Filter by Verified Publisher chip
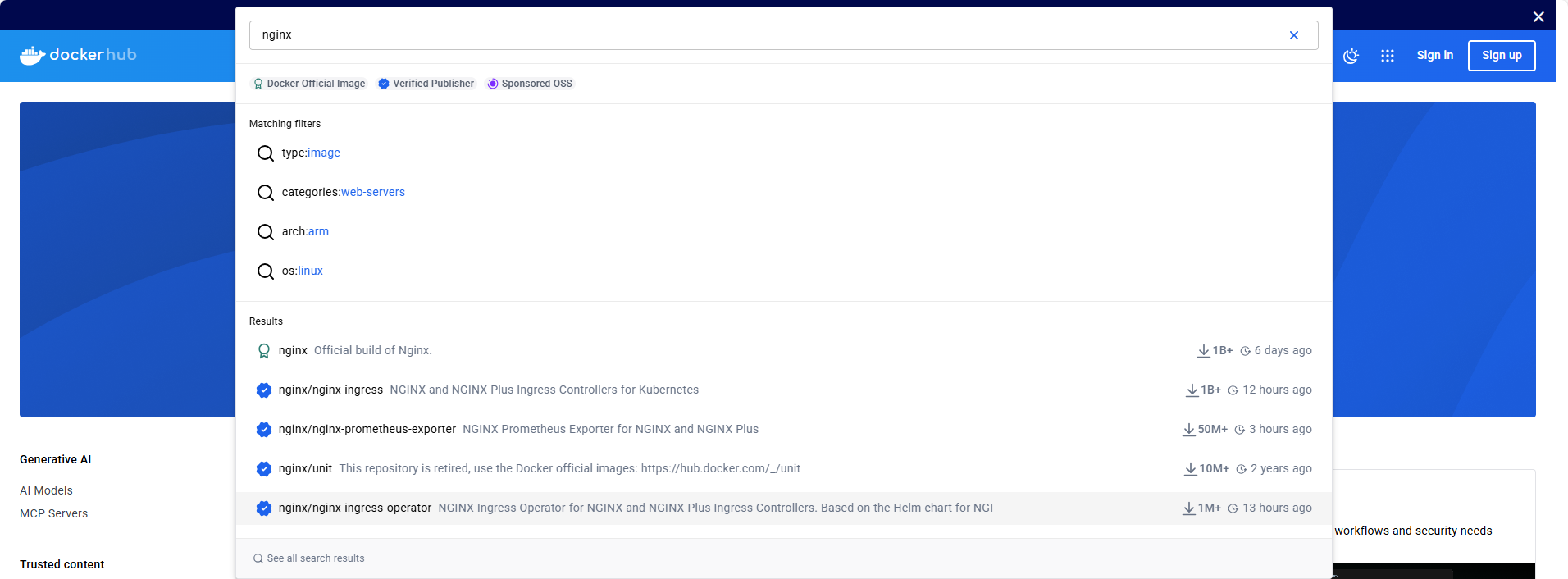The width and height of the screenshot is (1568, 579). [x=426, y=84]
